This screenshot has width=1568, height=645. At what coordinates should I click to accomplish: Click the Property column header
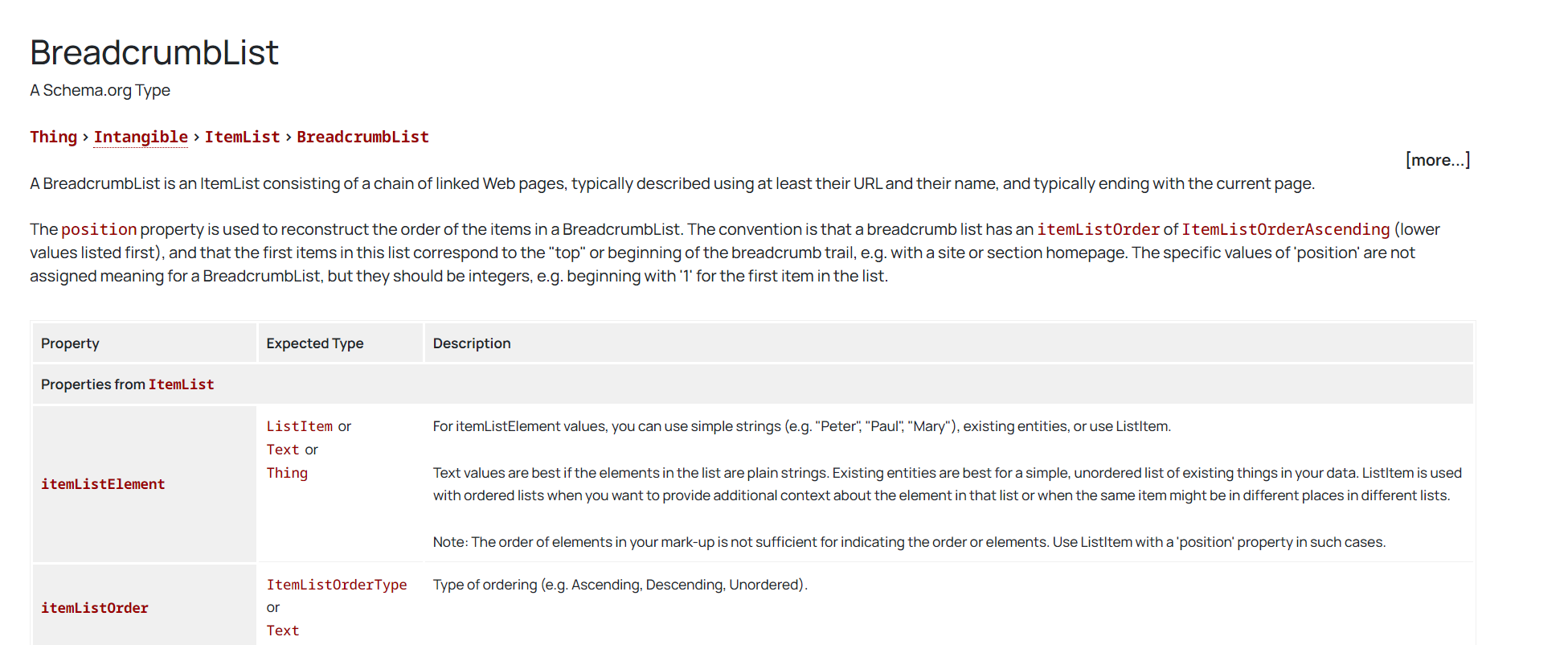(70, 343)
